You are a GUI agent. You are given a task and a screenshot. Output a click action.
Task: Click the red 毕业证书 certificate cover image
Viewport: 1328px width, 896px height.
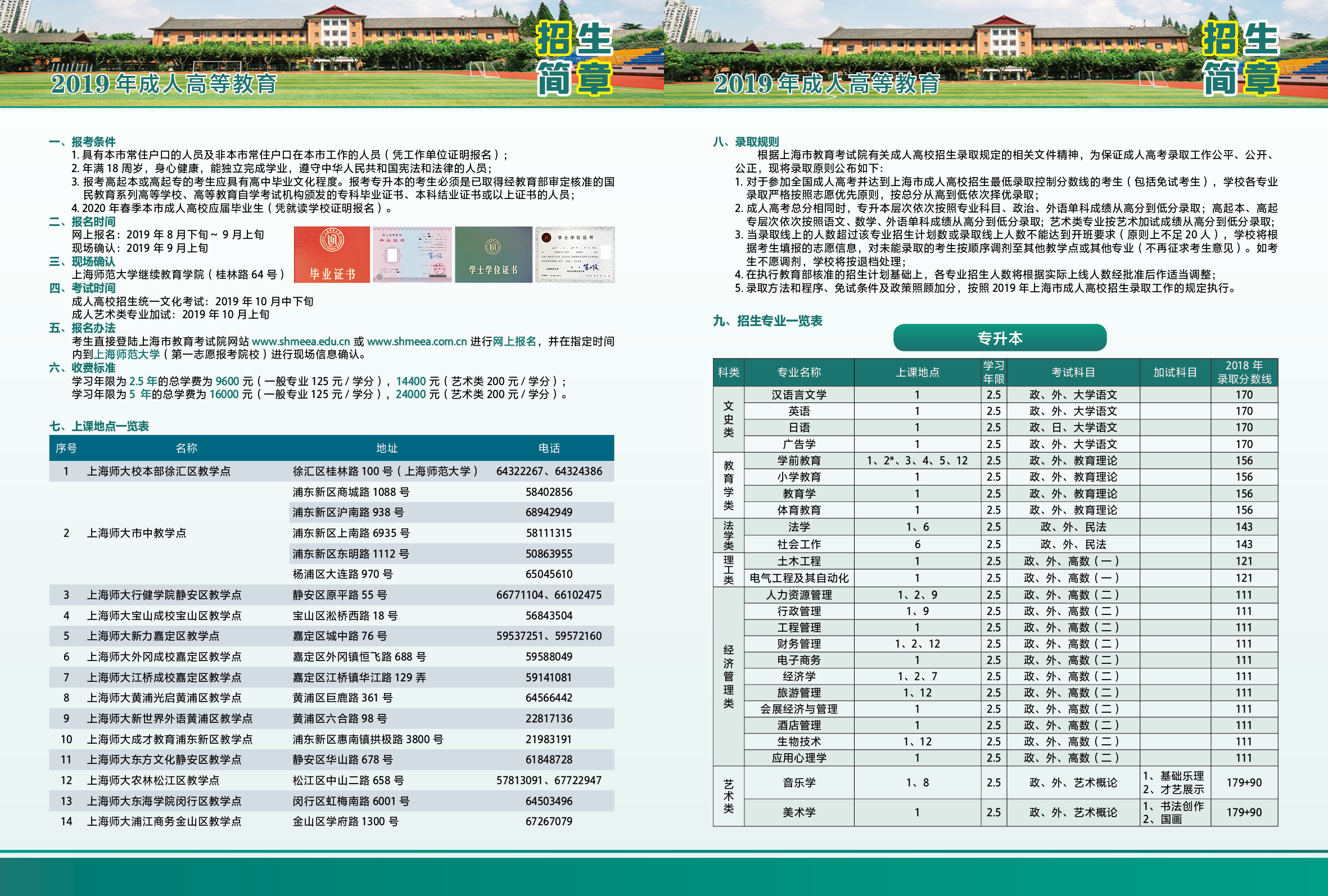click(331, 254)
